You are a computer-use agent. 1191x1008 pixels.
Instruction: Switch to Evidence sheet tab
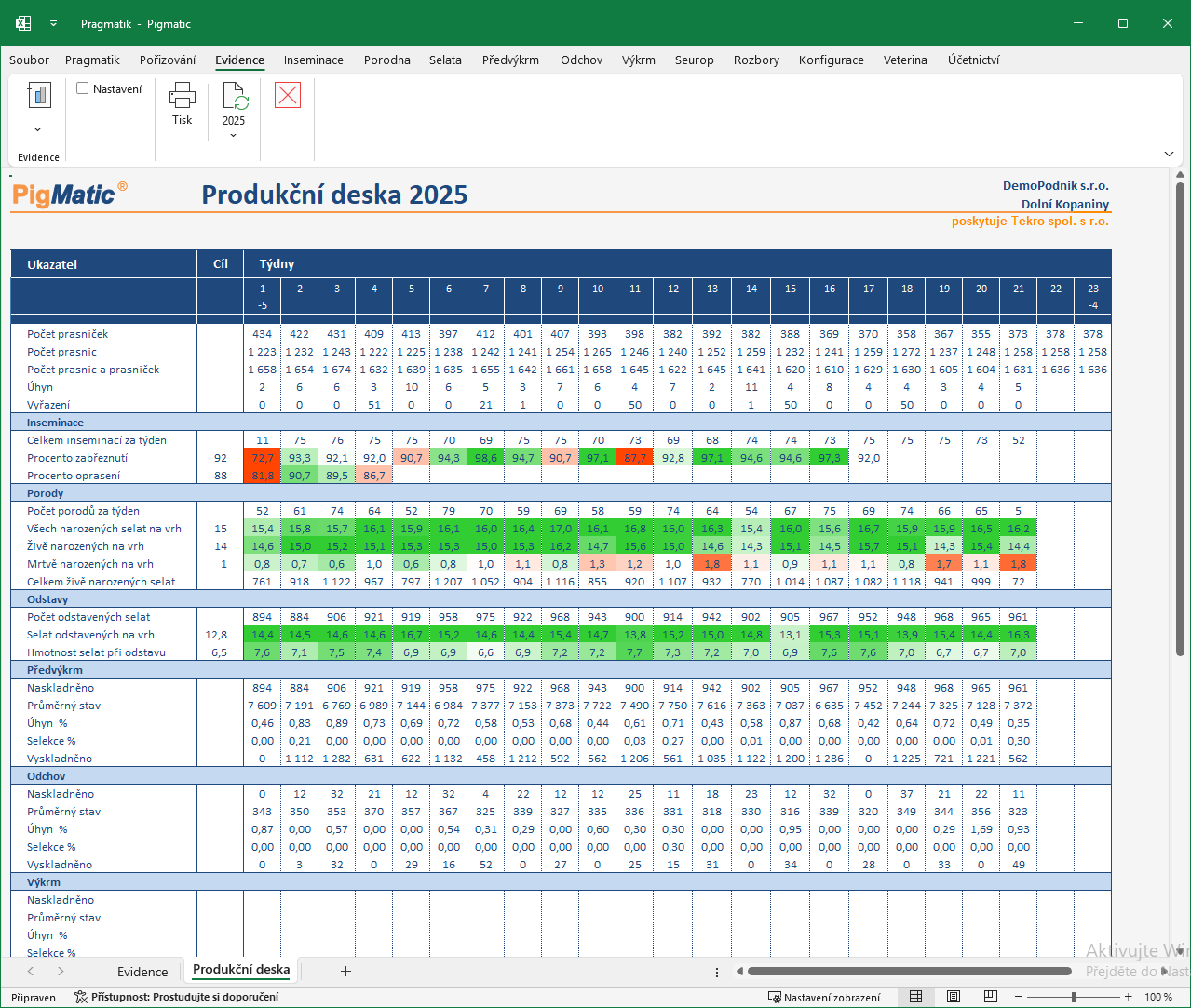tap(142, 971)
